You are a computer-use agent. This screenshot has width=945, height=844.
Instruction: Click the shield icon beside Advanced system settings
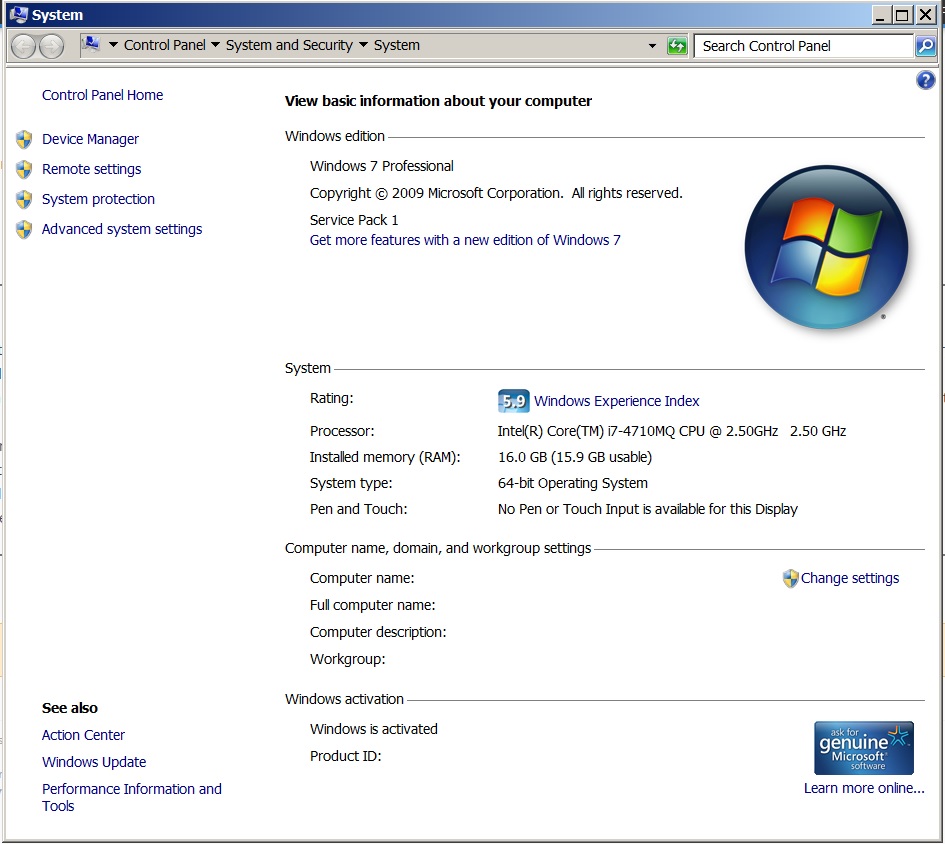[24, 230]
